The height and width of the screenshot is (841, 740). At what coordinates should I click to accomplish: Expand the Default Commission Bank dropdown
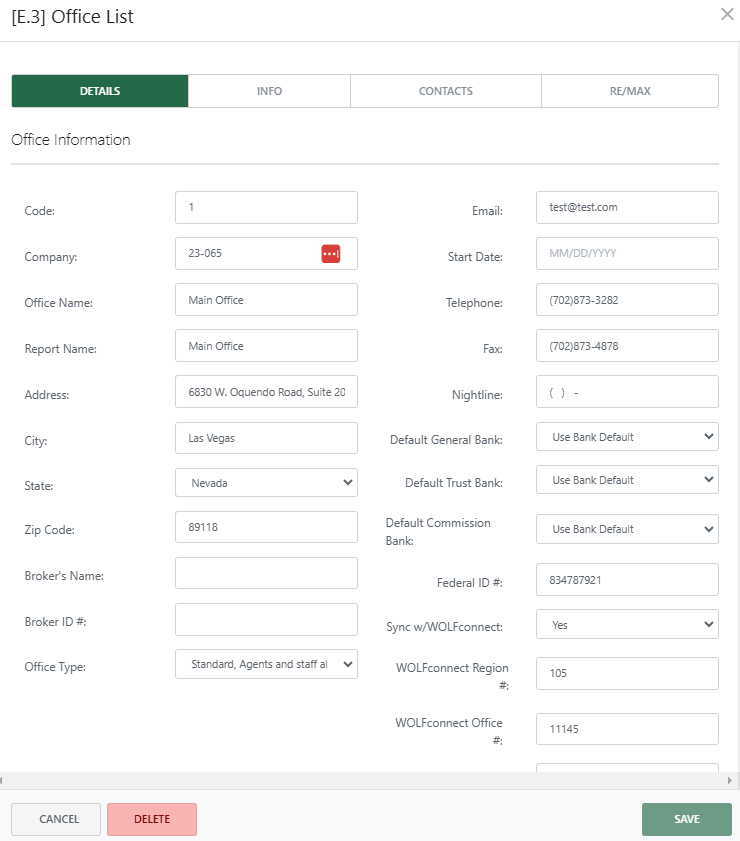click(x=627, y=528)
